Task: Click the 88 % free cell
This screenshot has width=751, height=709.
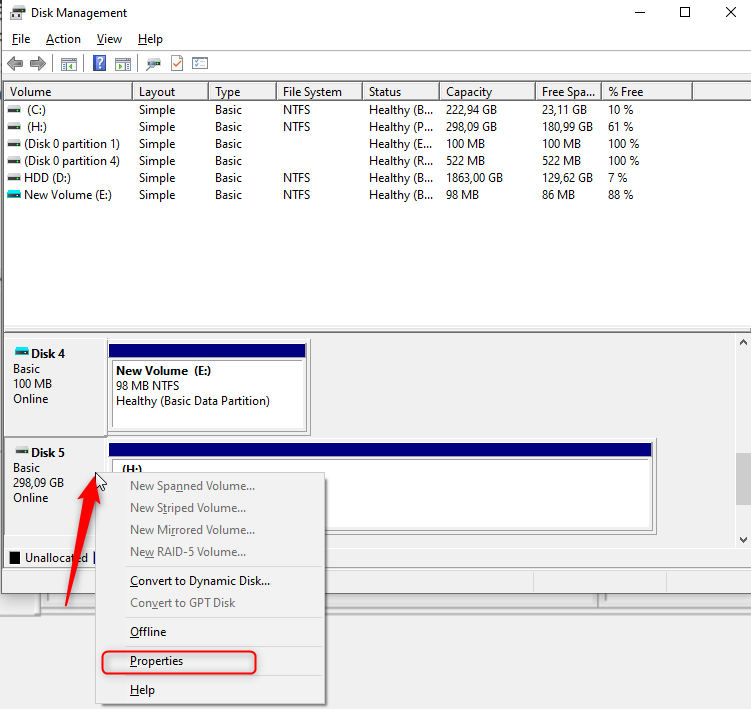Action: tap(620, 195)
